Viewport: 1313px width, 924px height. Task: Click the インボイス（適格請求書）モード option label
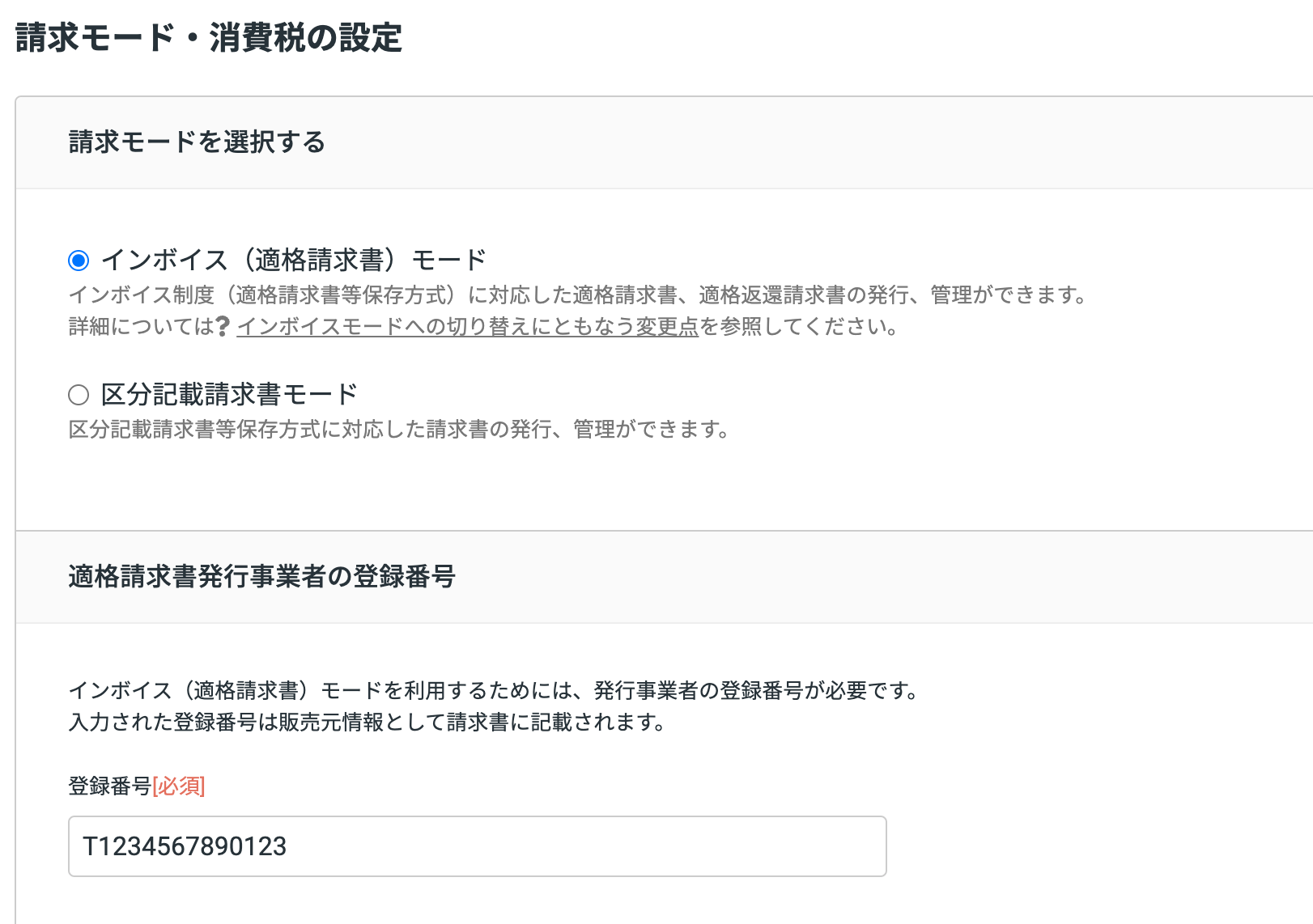(x=293, y=261)
